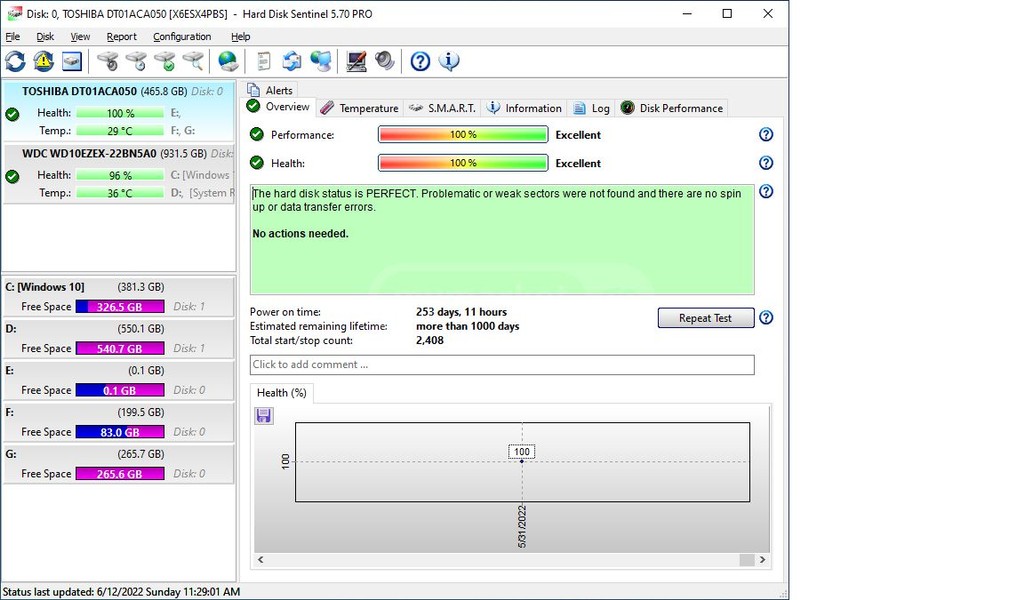1024x600 pixels.
Task: Click the disk icon with magnifying glass
Action: click(193, 61)
